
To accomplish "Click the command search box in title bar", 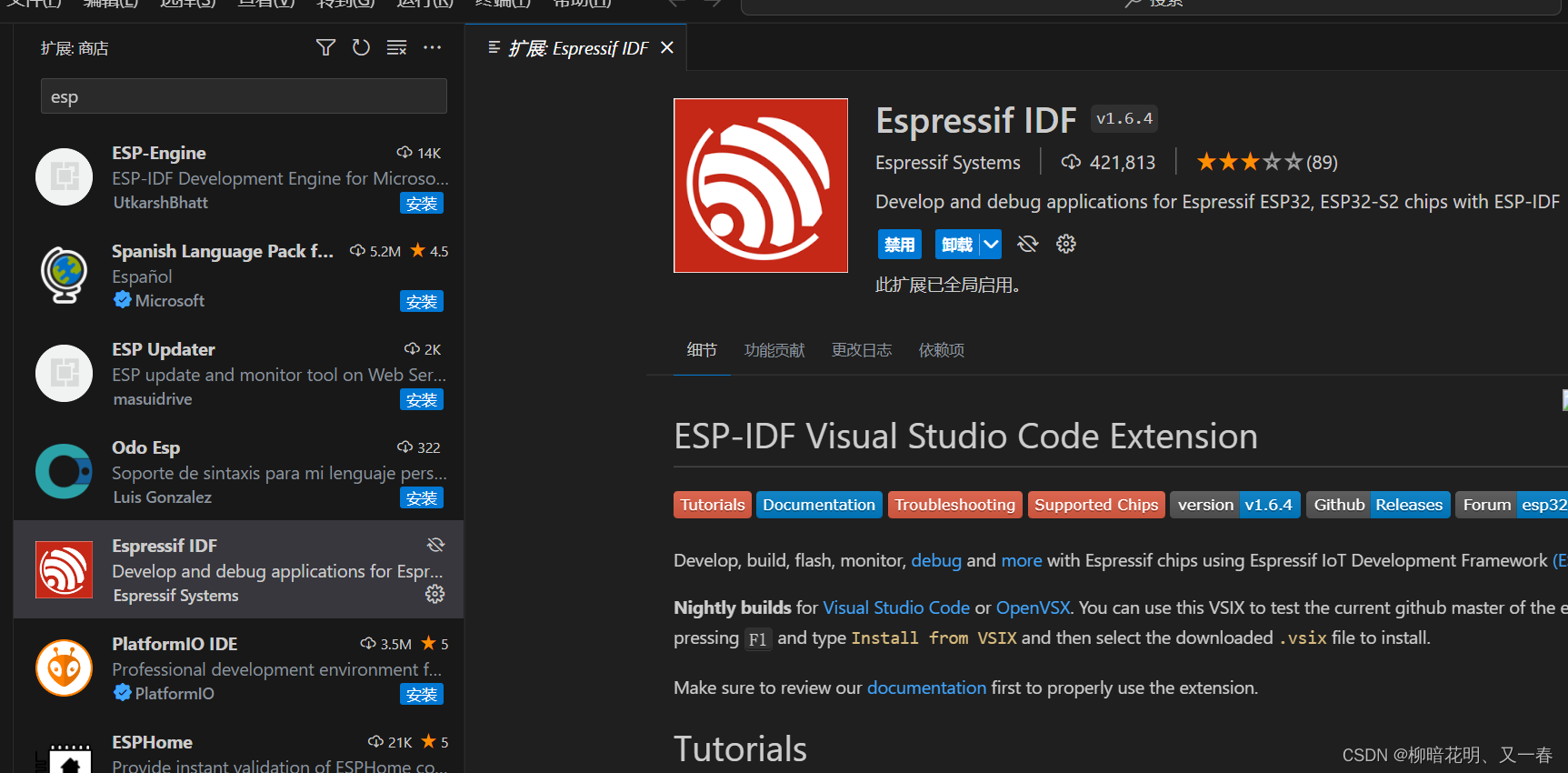I will tap(1151, 6).
